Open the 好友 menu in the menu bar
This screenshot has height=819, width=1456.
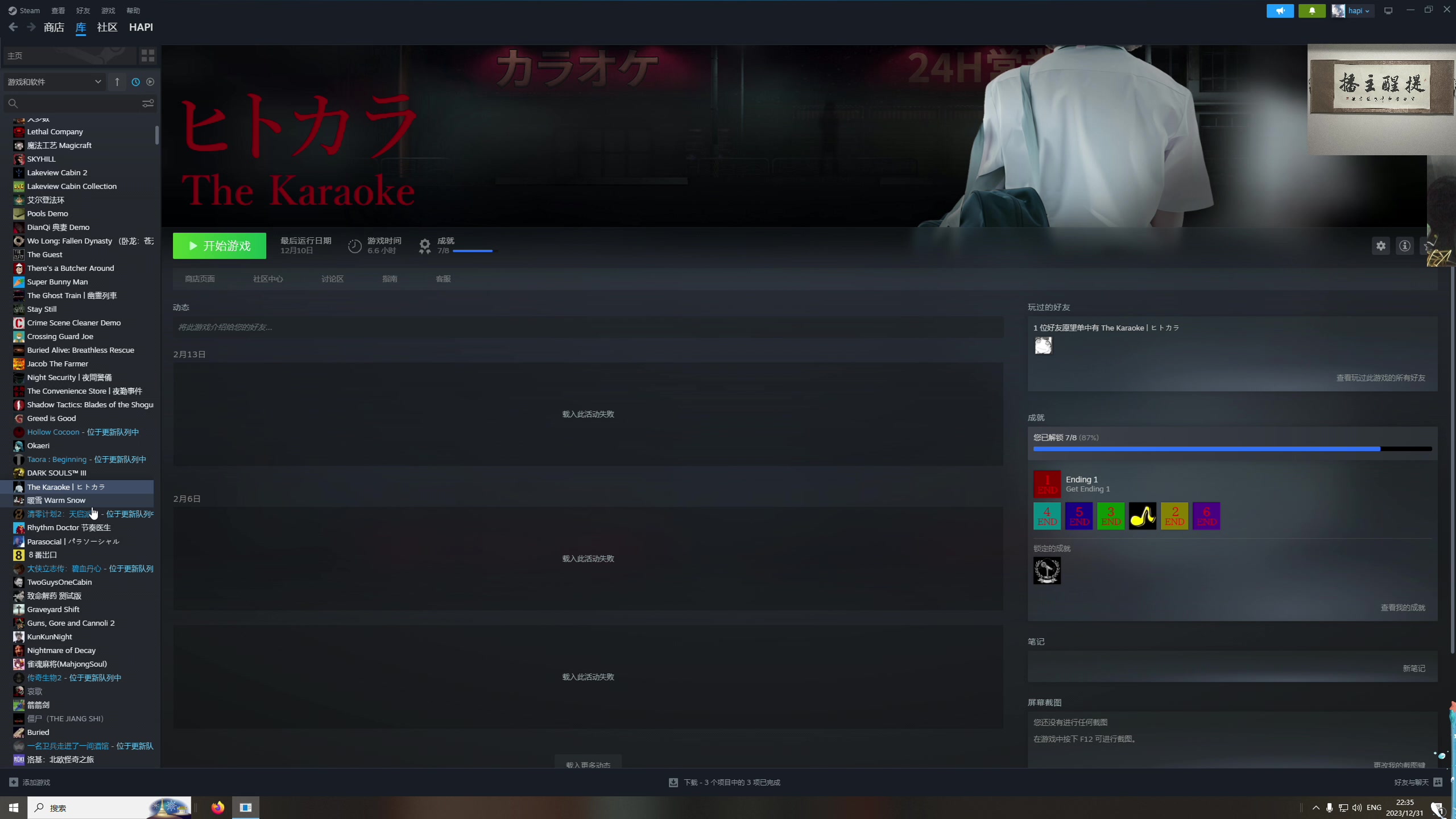83,11
